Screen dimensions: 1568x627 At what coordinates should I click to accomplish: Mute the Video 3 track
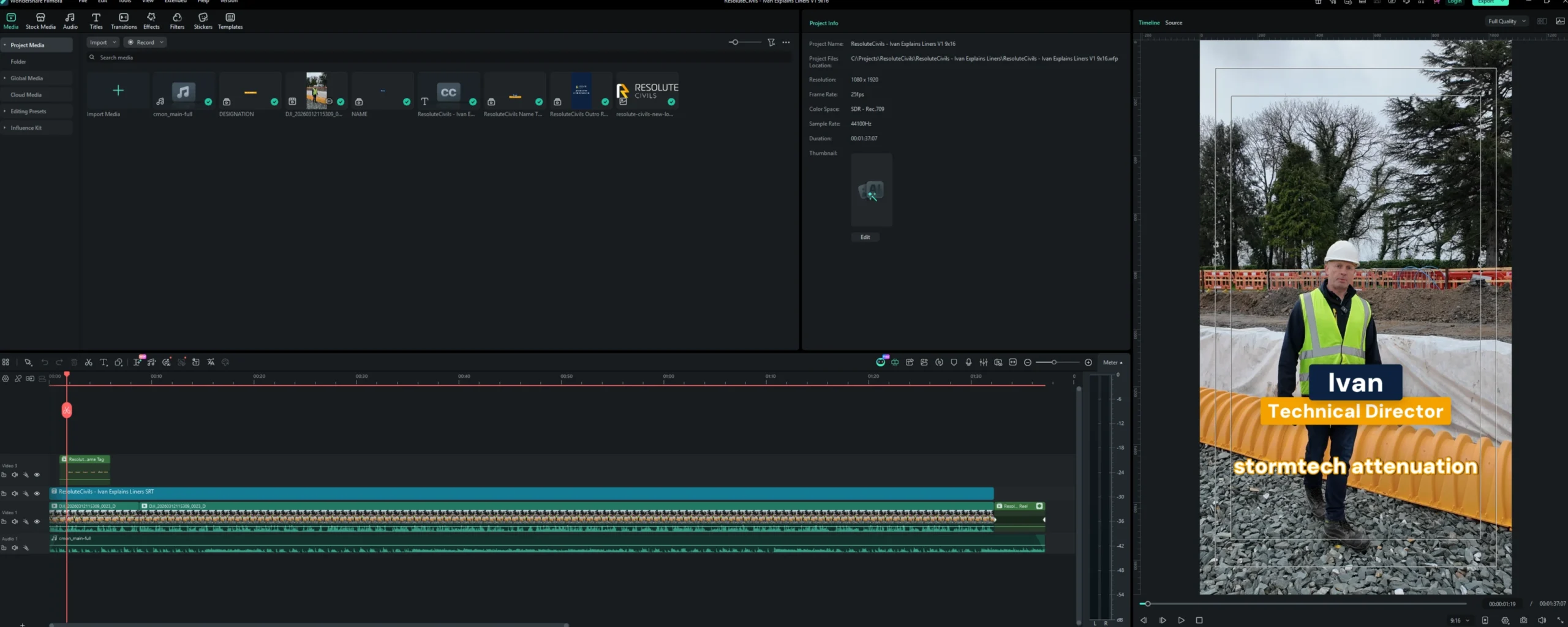click(15, 475)
